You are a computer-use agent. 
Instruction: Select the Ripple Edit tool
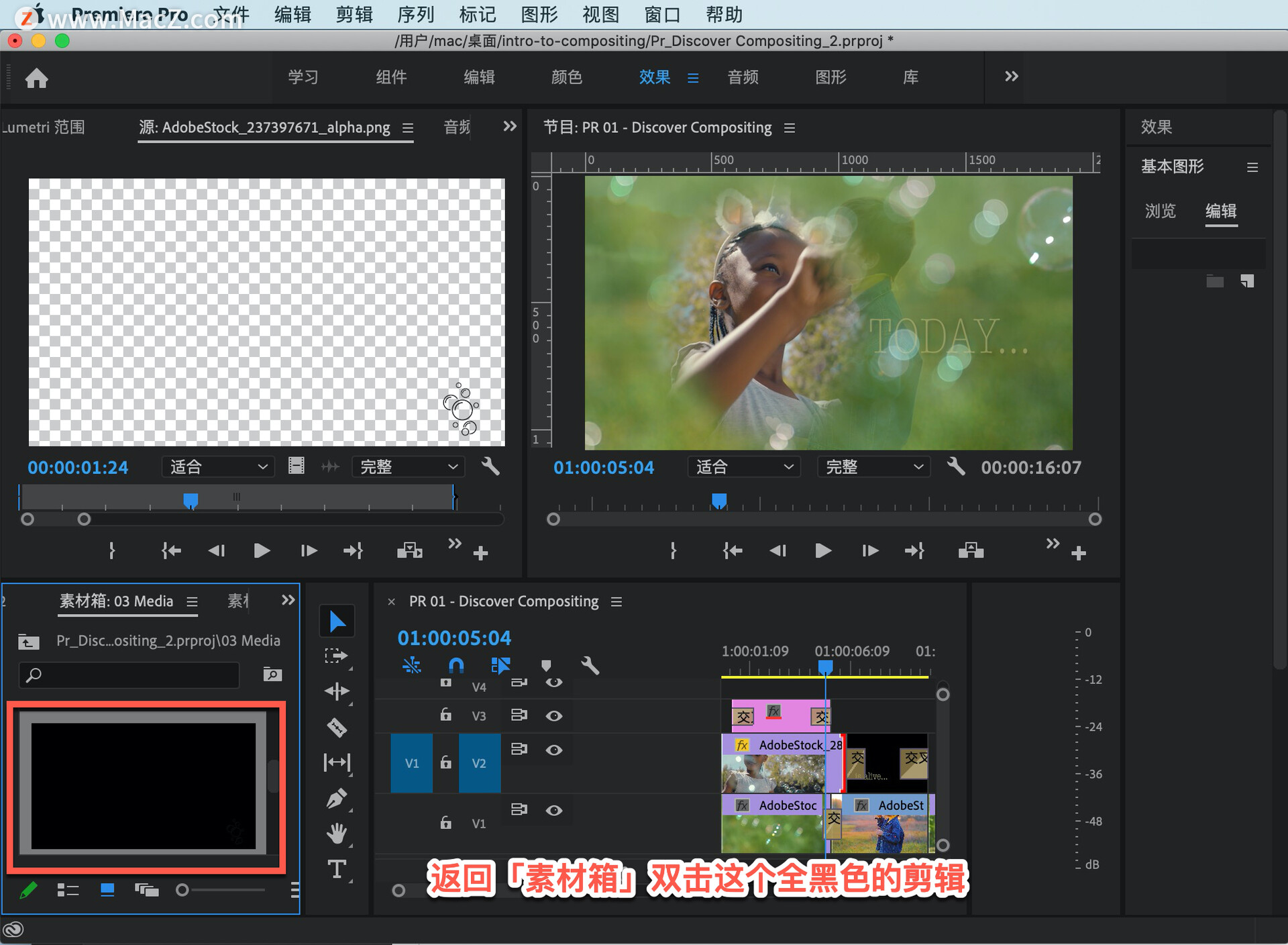coord(337,691)
